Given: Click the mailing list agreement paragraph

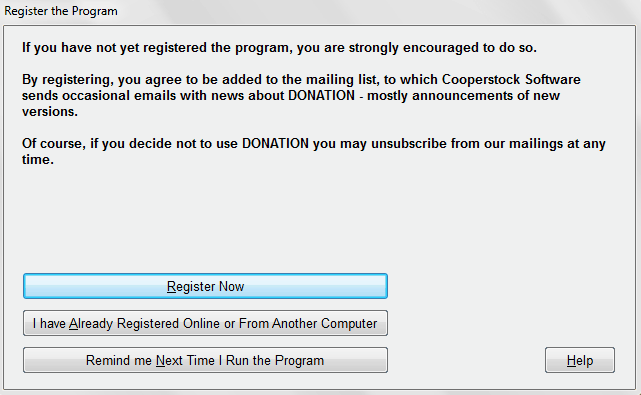Looking at the screenshot, I should pyautogui.click(x=301, y=95).
